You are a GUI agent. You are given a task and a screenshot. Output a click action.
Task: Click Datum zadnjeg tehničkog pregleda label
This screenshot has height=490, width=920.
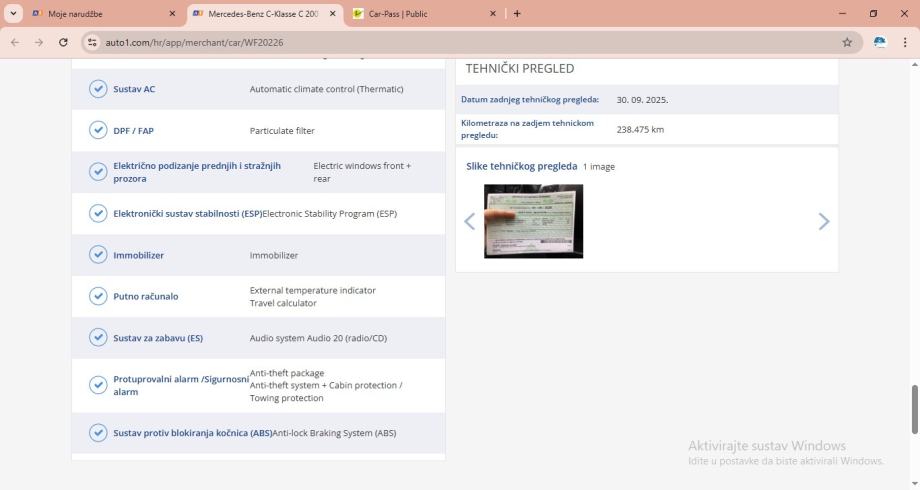click(x=530, y=100)
